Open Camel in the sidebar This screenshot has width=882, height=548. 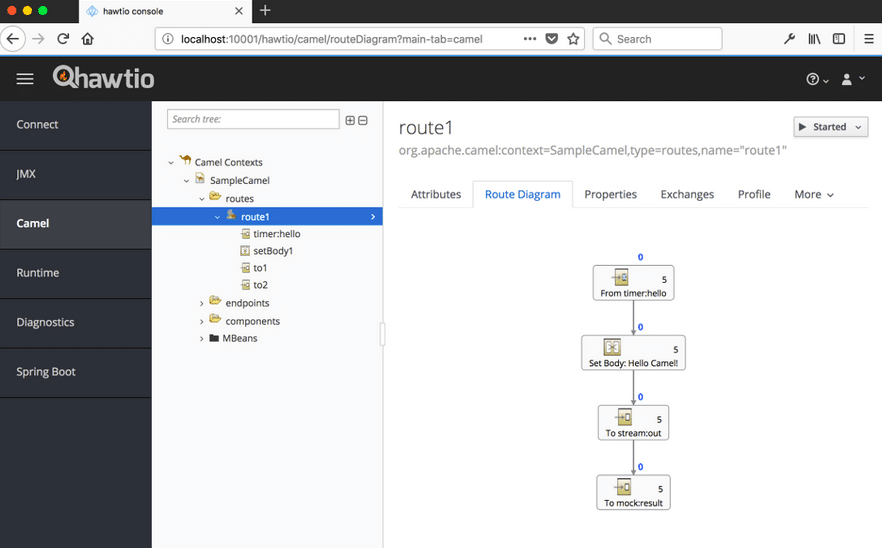pos(75,224)
